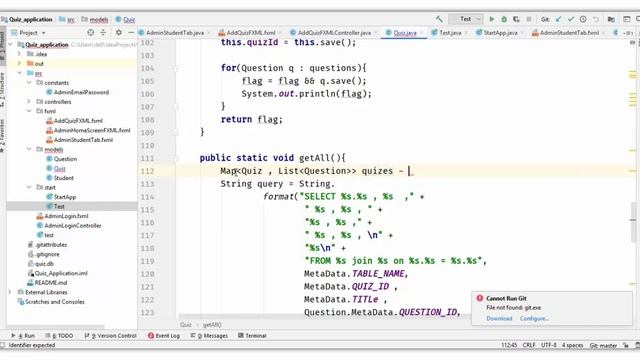The height and width of the screenshot is (360, 640).
Task: Switch to AdminStudentTab.fxml editor tab
Action: click(x=569, y=33)
